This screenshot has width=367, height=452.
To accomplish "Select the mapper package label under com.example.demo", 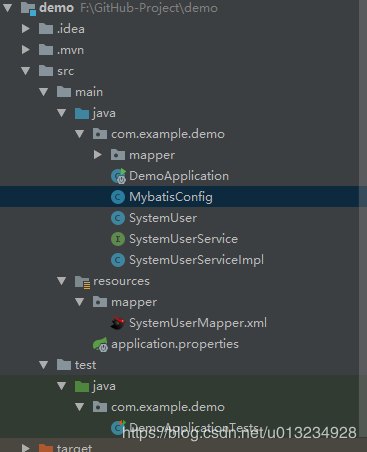I will (x=152, y=155).
